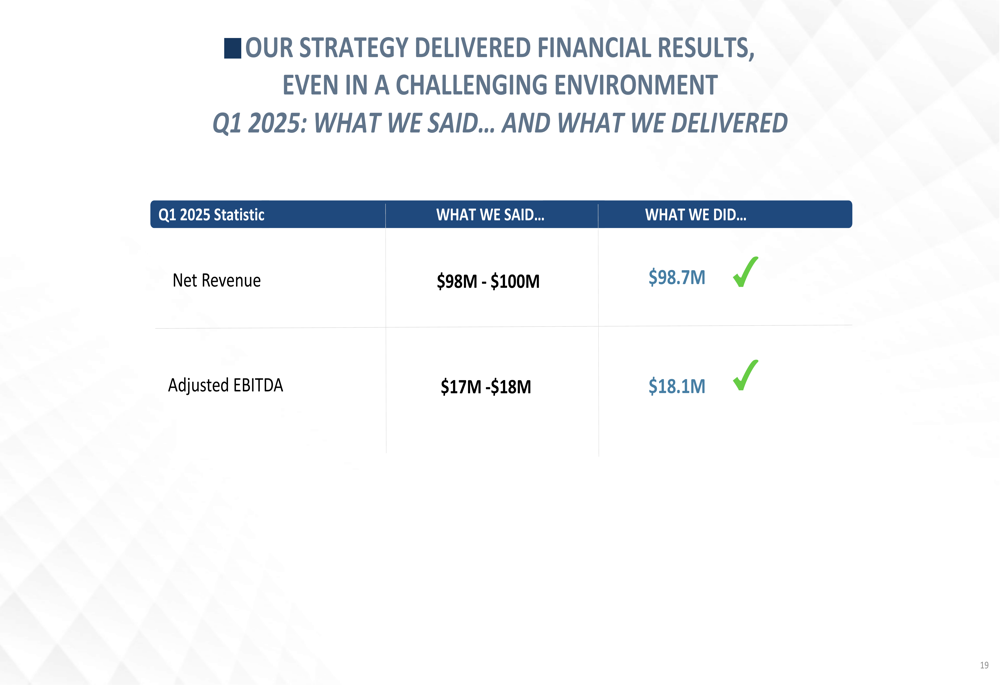The width and height of the screenshot is (1000, 685).
Task: Click the 'Adjusted EBITDA' row label
Action: click(225, 385)
